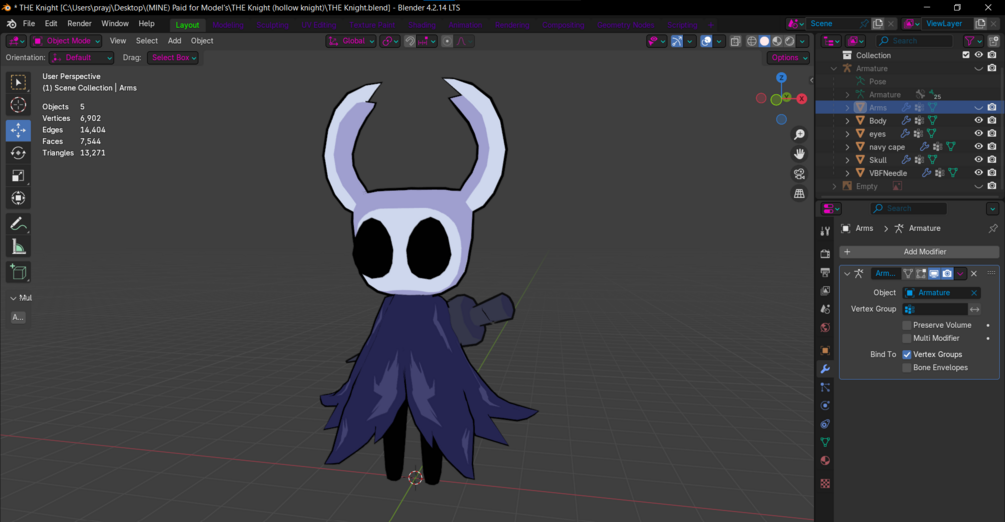The width and height of the screenshot is (1005, 522).
Task: Open the Tool properties tab
Action: [x=825, y=231]
